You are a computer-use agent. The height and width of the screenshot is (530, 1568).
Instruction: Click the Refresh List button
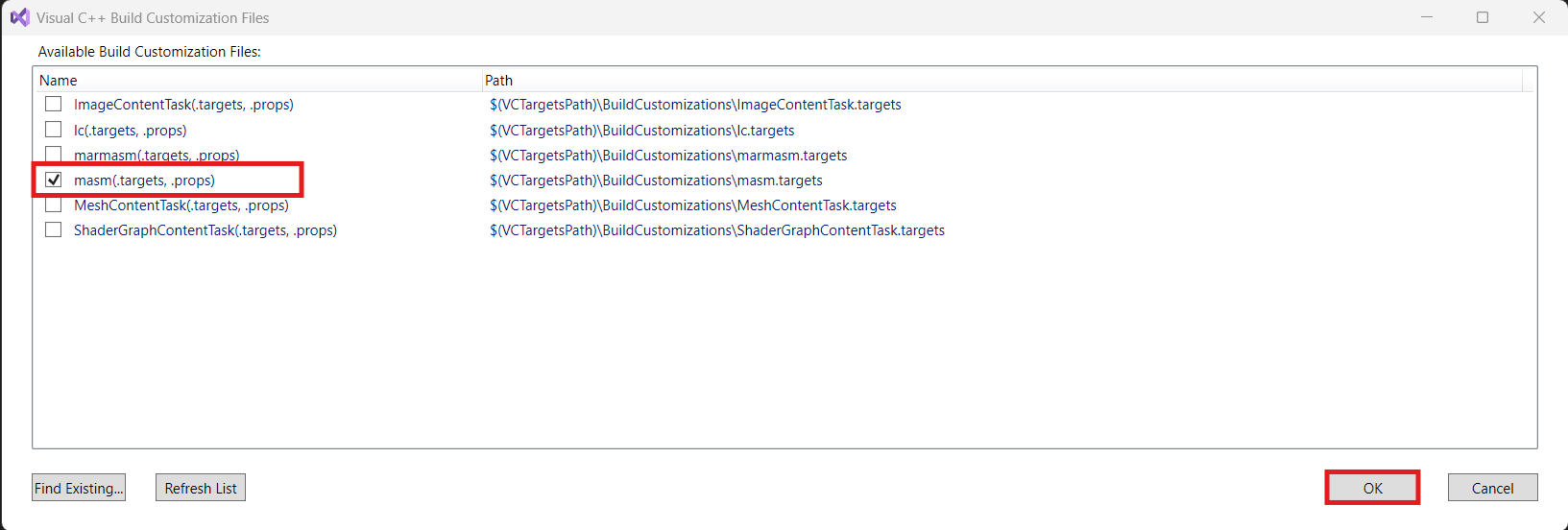tap(201, 488)
